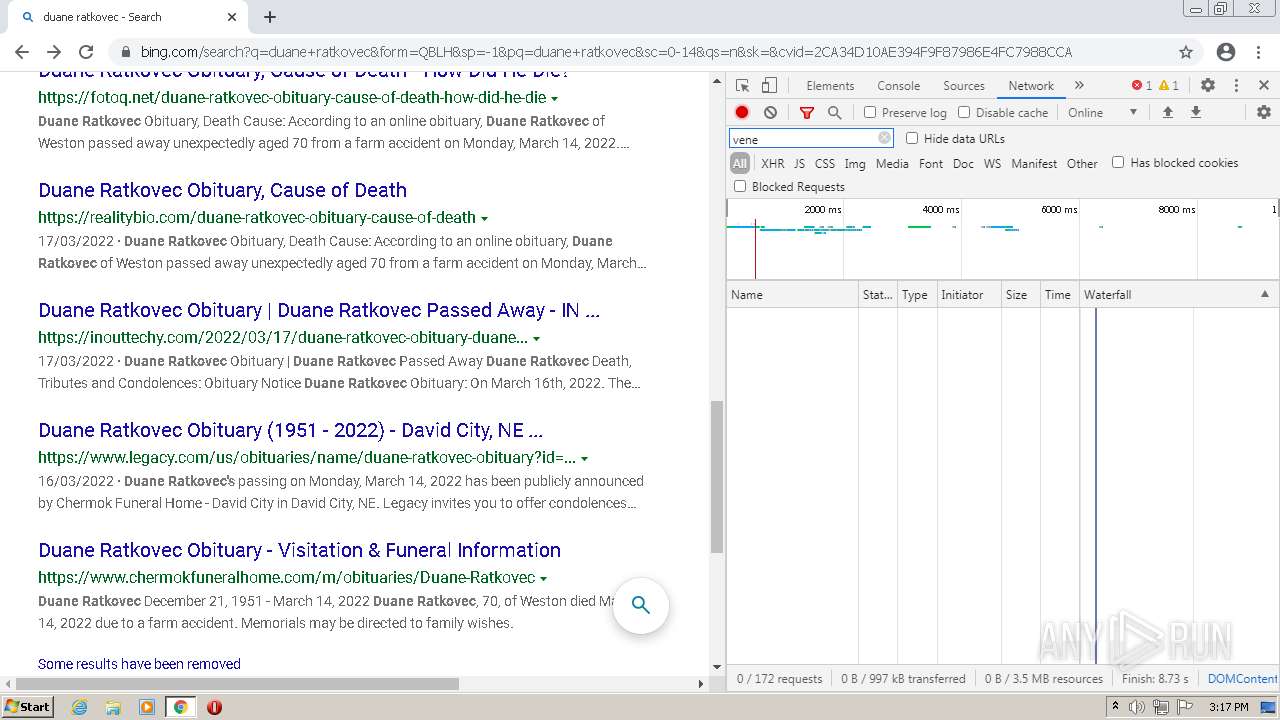Toggle the network filter bar
This screenshot has width=1280, height=720.
tap(807, 113)
